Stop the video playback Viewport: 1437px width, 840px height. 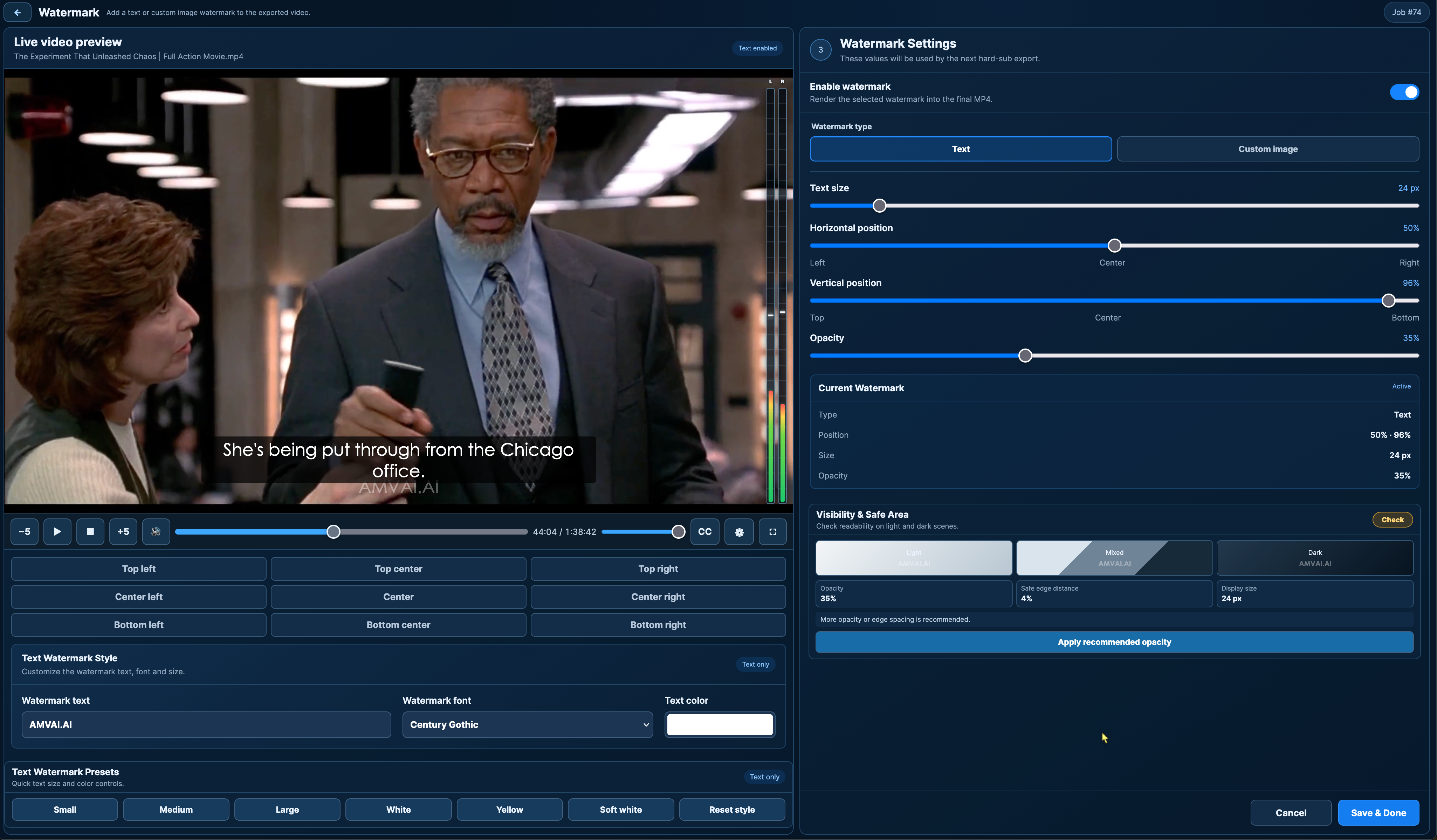tap(90, 531)
